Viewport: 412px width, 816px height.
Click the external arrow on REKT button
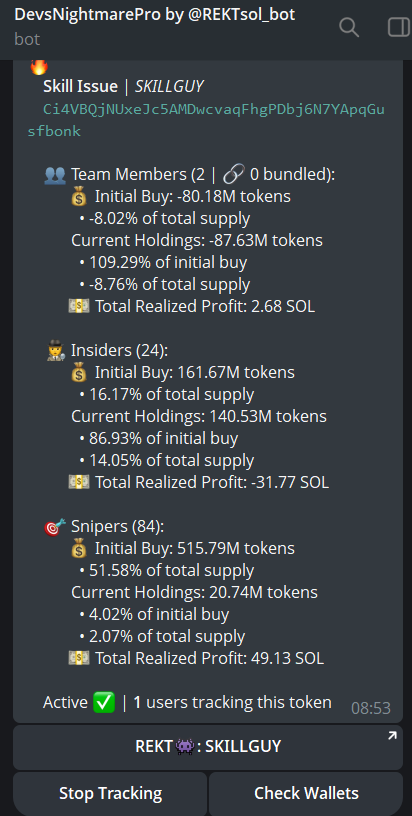pos(392,735)
